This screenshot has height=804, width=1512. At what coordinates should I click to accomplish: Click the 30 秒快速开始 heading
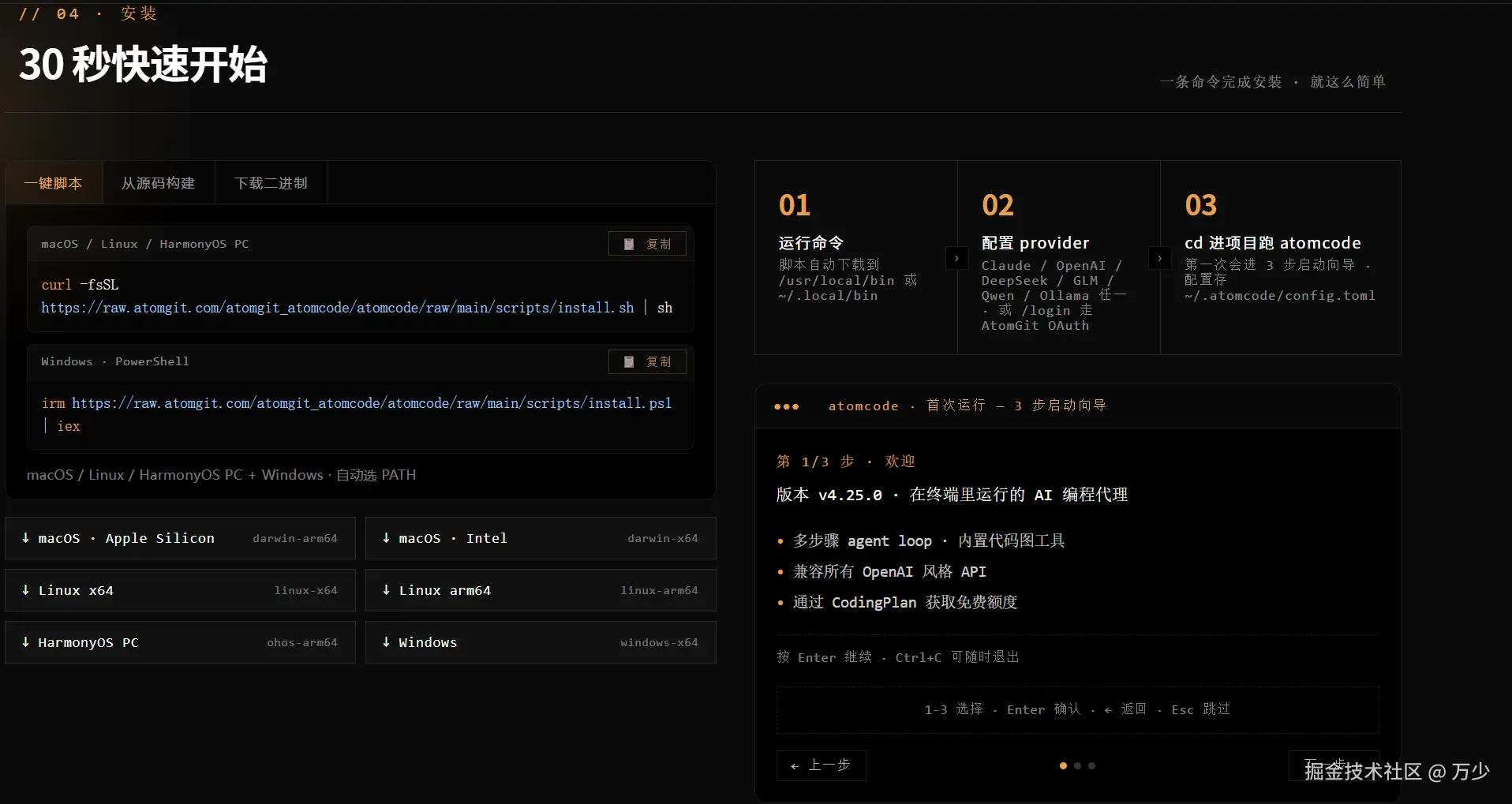[x=143, y=64]
